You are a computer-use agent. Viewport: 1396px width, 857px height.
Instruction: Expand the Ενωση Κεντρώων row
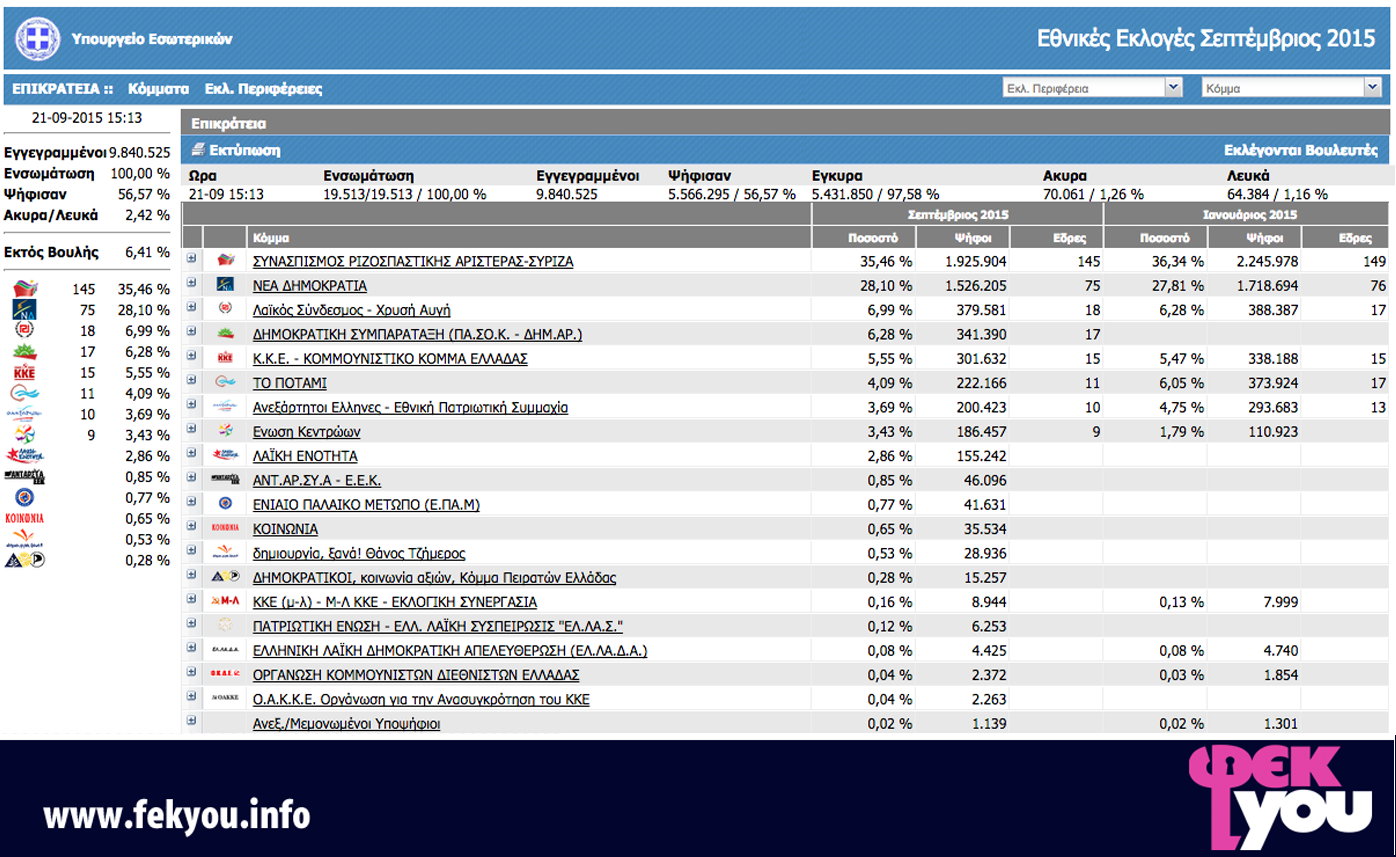point(192,431)
